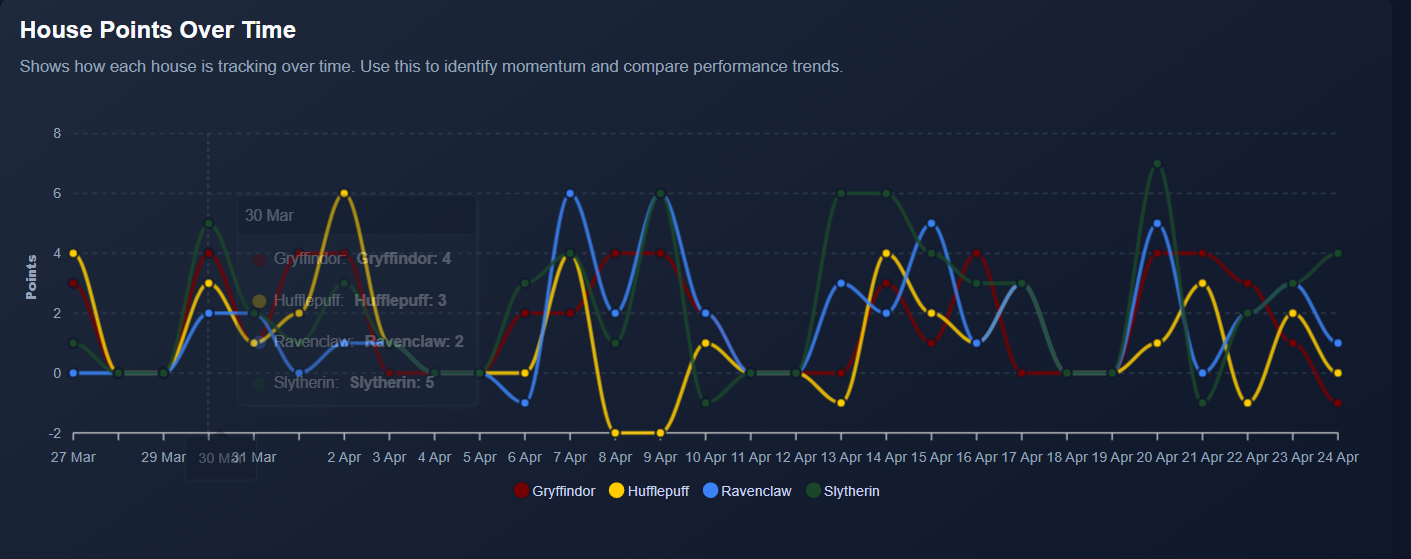
Task: Click the '24 Apr' x-axis label
Action: tap(1337, 457)
